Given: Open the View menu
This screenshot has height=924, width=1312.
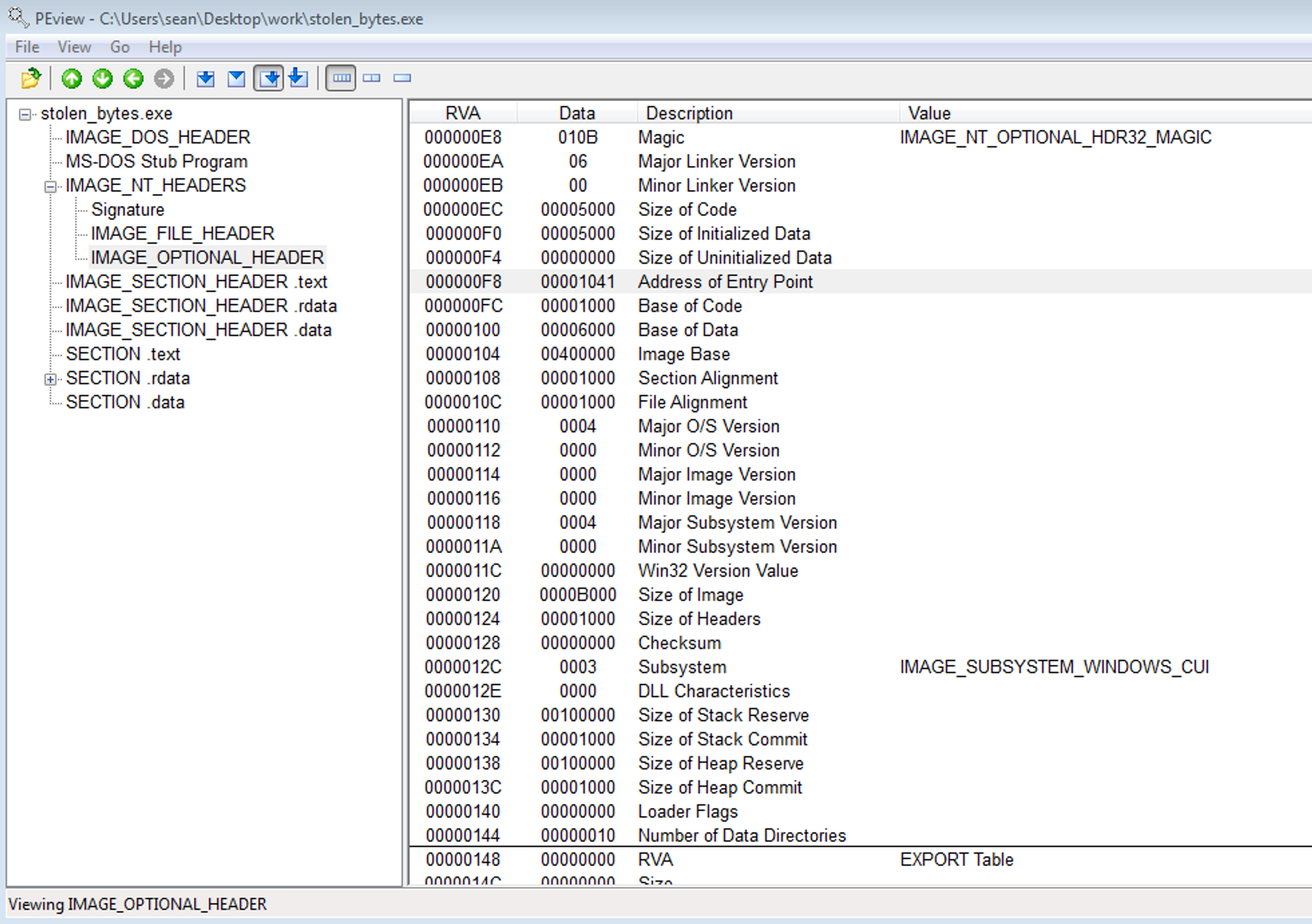Looking at the screenshot, I should pos(74,47).
